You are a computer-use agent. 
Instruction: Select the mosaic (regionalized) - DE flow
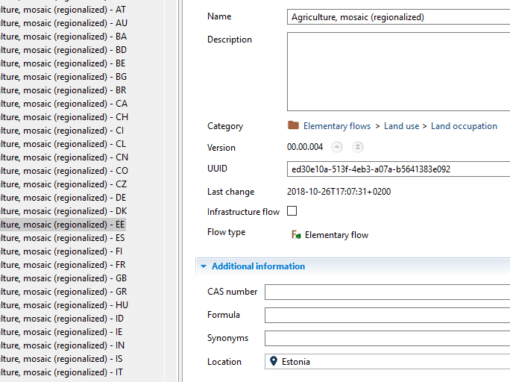click(63, 198)
